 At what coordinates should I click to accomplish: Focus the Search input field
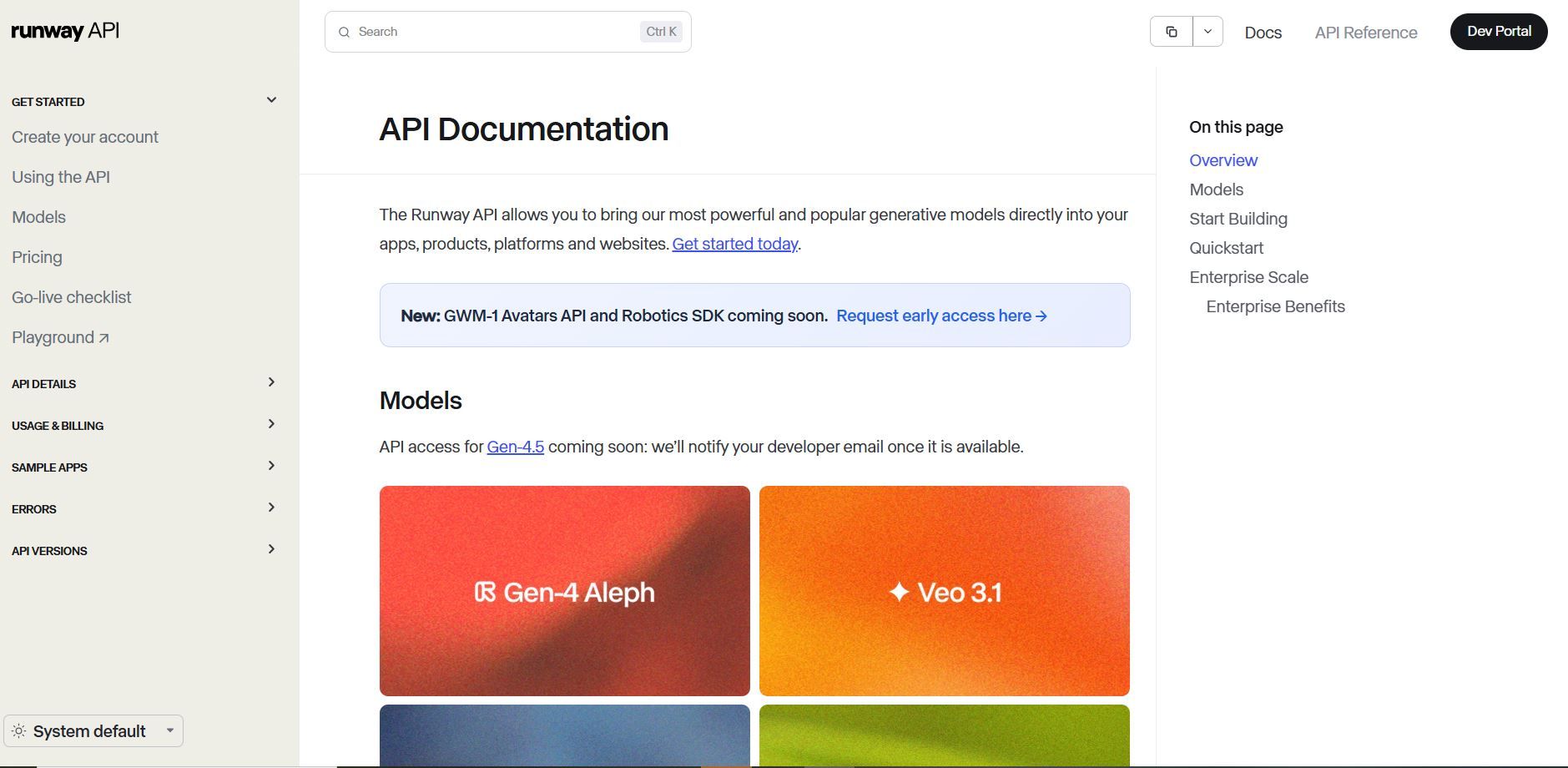[497, 32]
